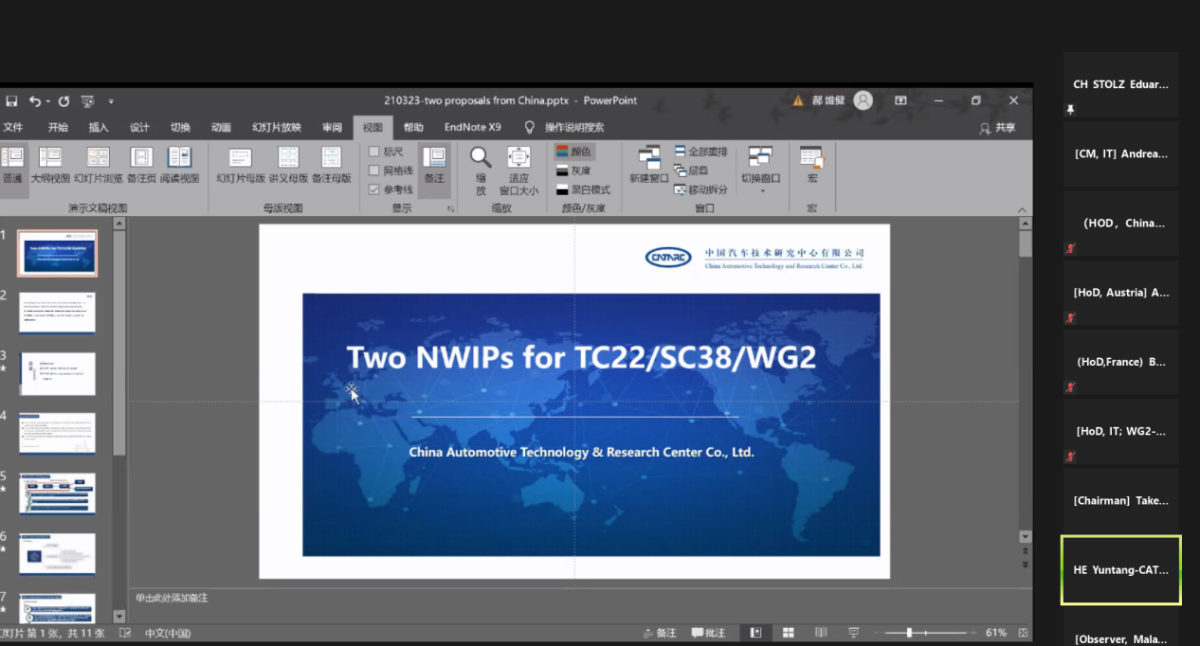
Task: Click the Macros (宏) icon
Action: pyautogui.click(x=811, y=164)
